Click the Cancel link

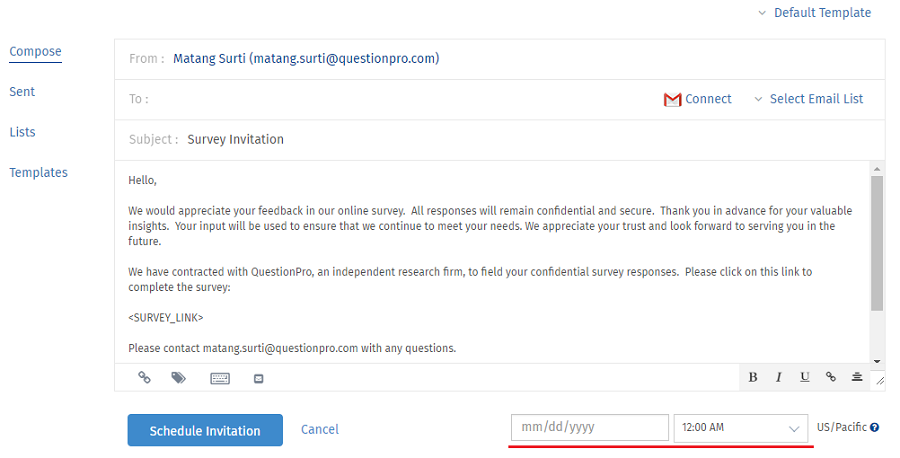point(320,430)
